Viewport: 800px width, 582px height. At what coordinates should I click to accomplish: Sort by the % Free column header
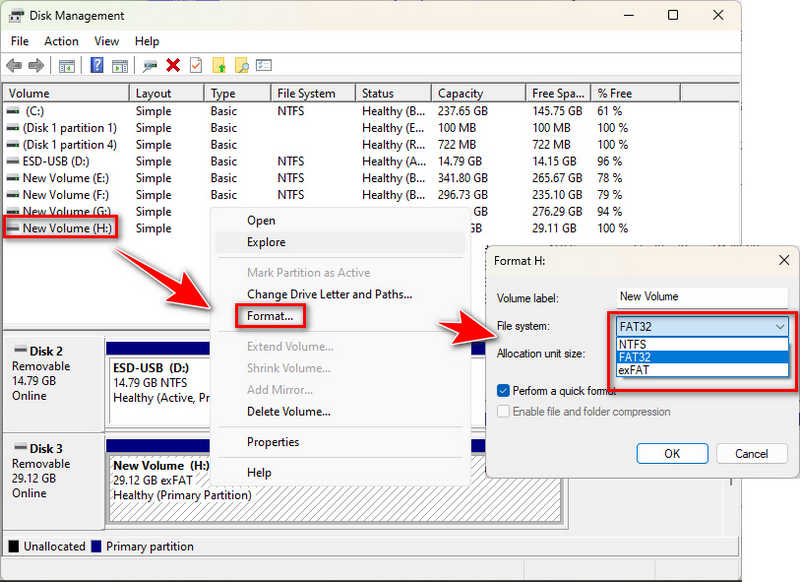[x=635, y=93]
